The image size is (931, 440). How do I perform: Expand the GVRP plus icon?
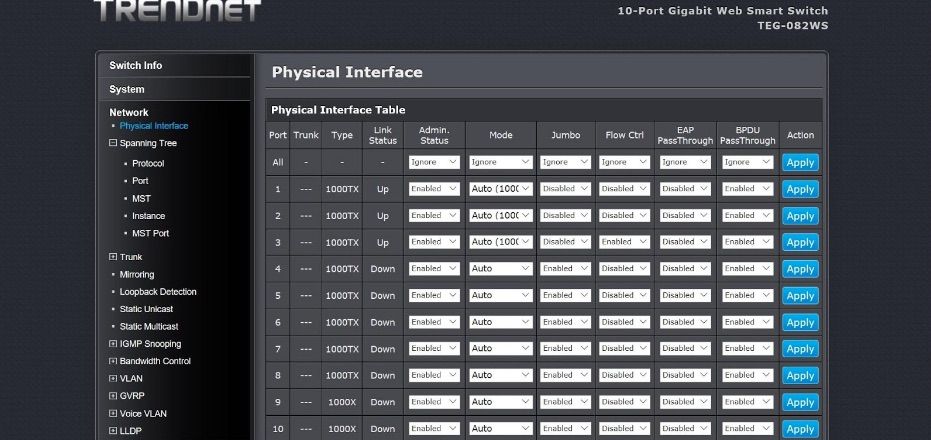[x=113, y=396]
